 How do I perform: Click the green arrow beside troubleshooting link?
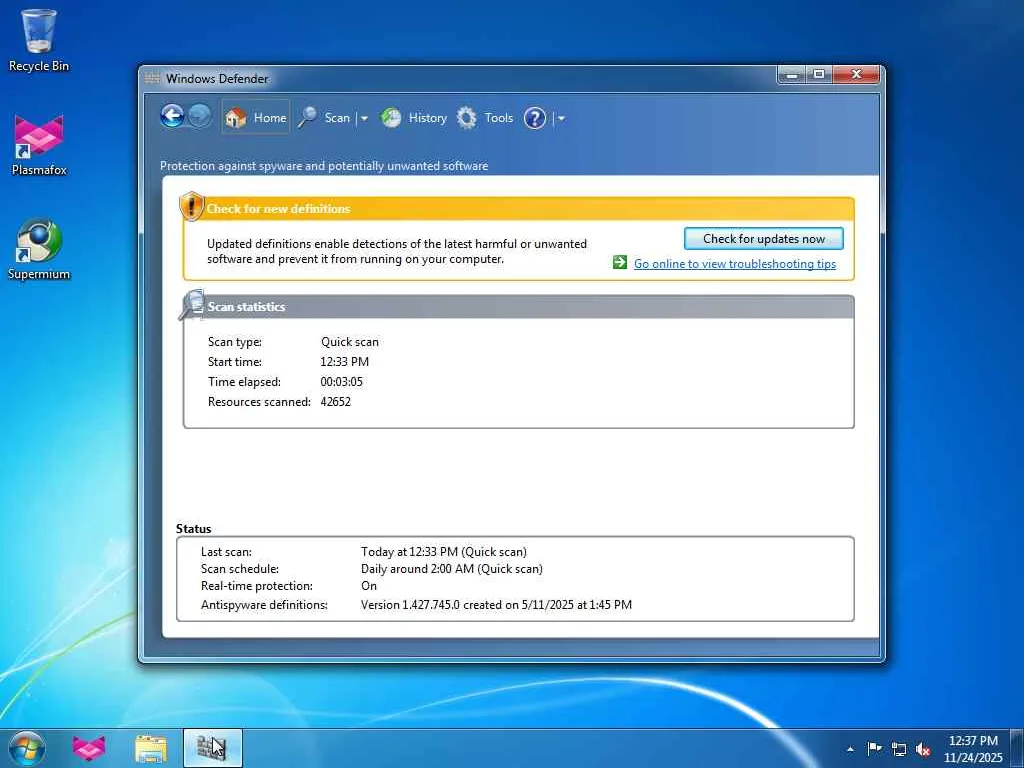(x=620, y=263)
